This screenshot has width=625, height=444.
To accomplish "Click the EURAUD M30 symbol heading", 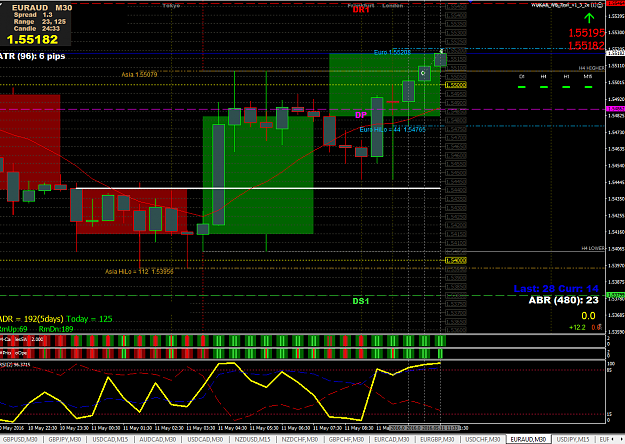I will (x=42, y=8).
